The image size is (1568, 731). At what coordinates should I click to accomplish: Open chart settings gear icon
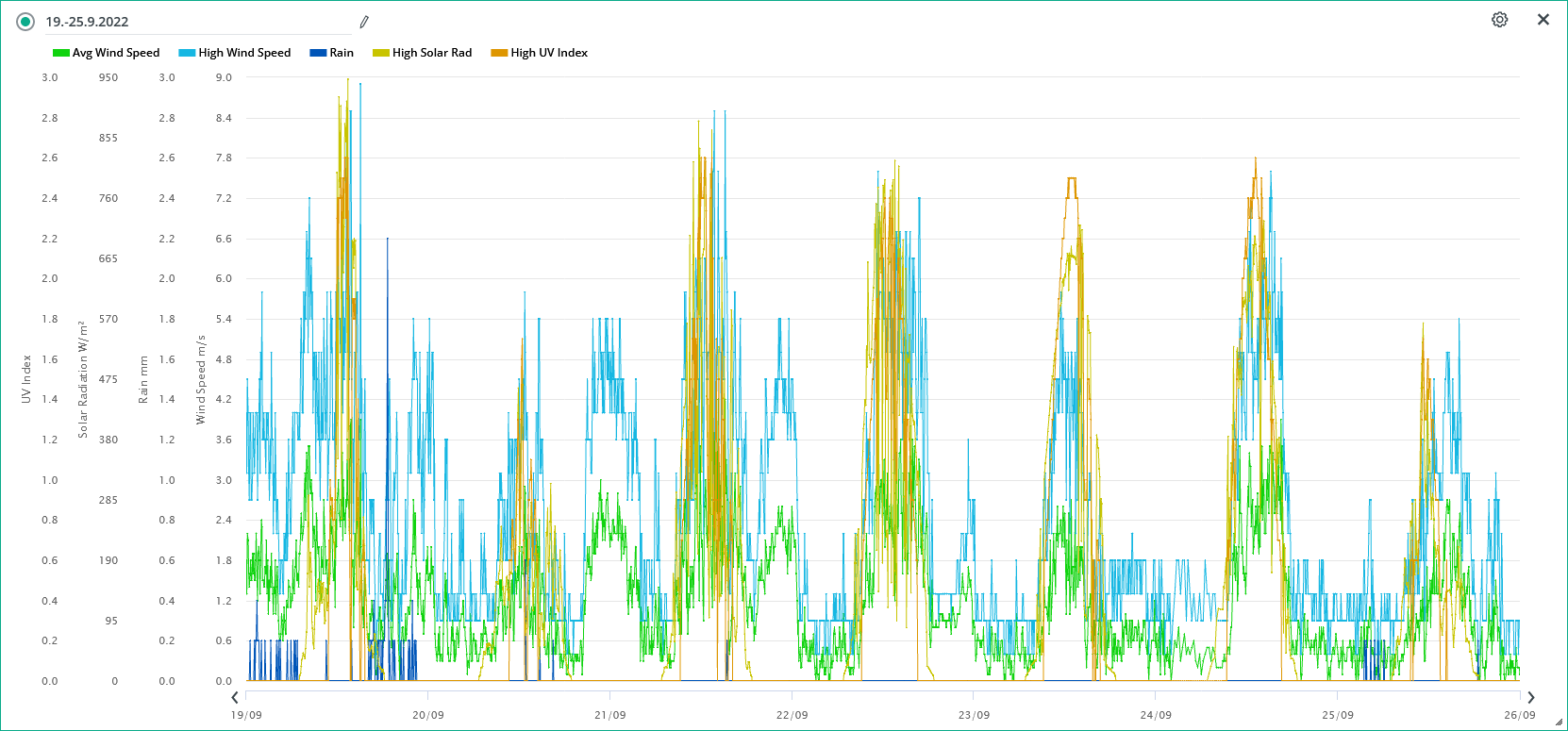(x=1499, y=20)
